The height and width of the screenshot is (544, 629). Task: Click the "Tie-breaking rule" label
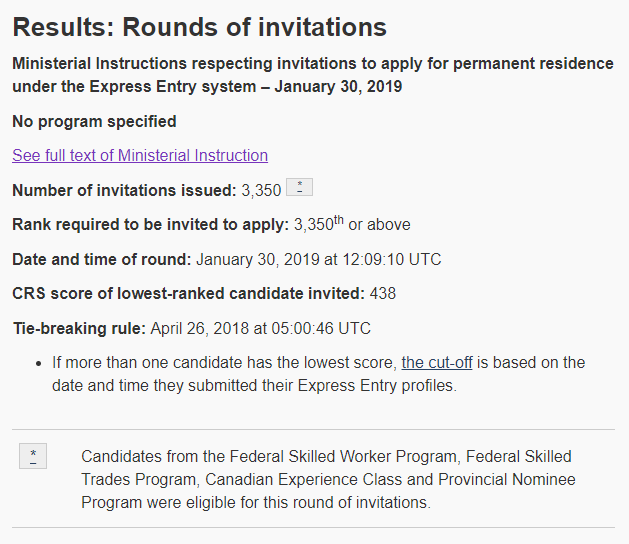pos(80,328)
